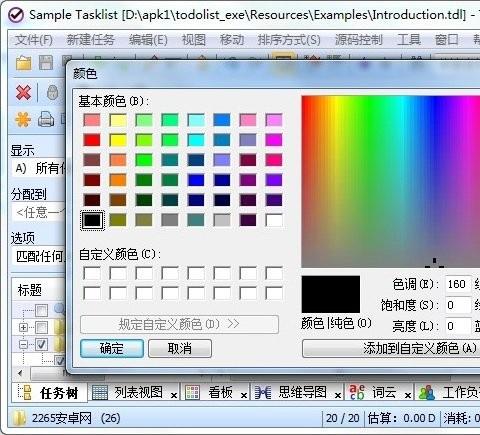Switch to the 看板 tab
Viewport: 480px width, 435px height.
220,392
